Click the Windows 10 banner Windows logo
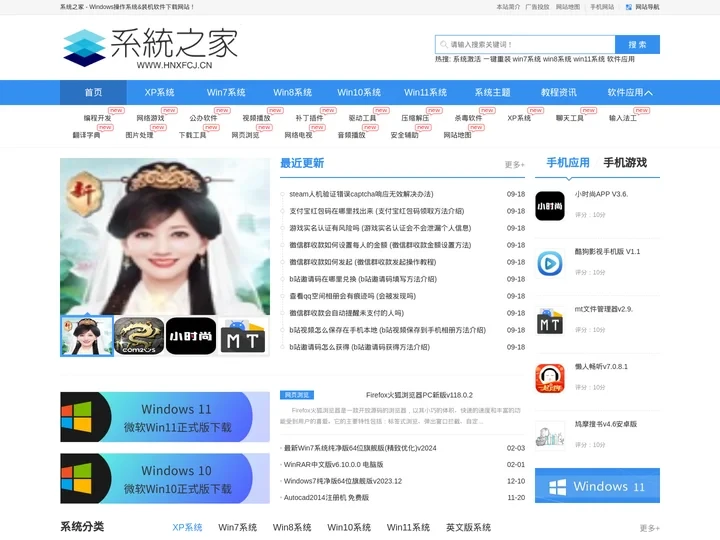 click(x=77, y=478)
